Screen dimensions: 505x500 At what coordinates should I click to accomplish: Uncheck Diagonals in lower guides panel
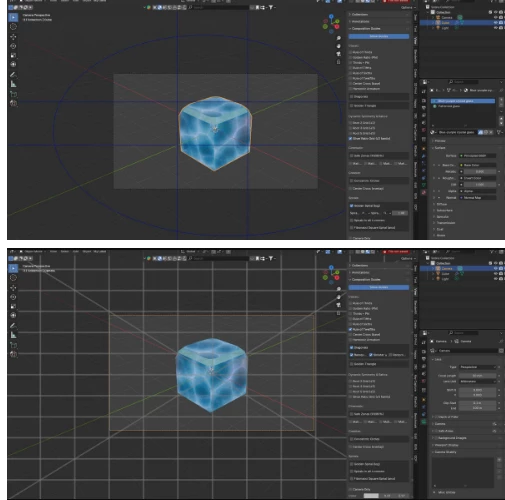click(x=352, y=348)
